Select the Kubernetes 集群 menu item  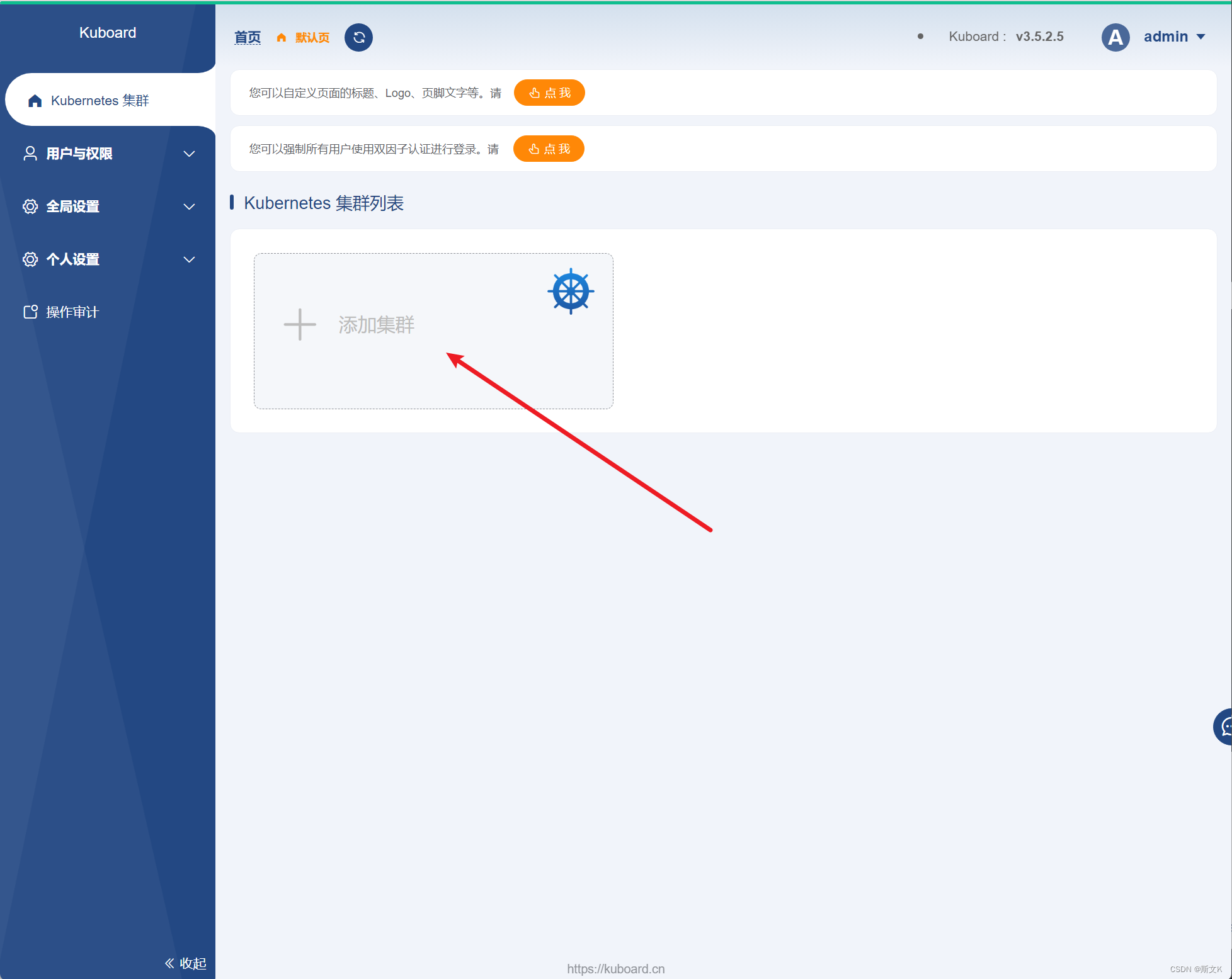coord(110,101)
